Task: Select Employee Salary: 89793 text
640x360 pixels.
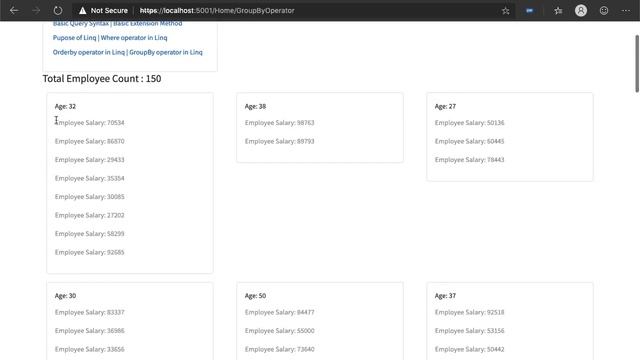Action: coord(280,141)
